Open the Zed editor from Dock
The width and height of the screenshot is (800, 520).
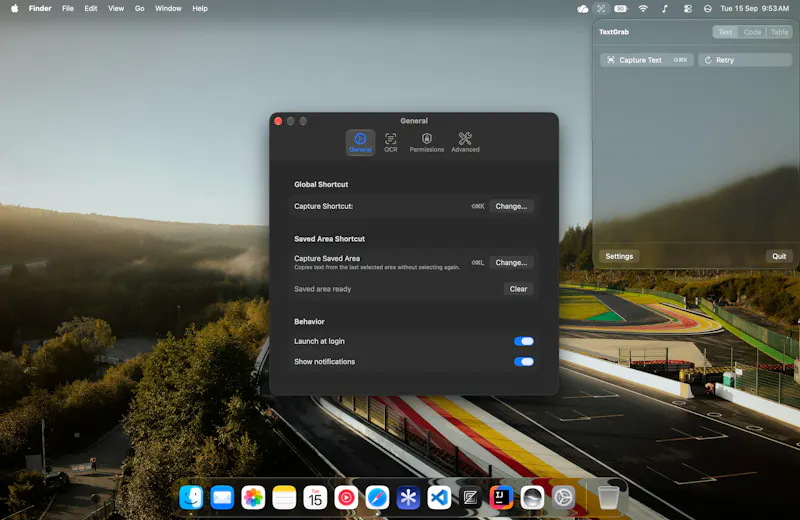point(470,498)
